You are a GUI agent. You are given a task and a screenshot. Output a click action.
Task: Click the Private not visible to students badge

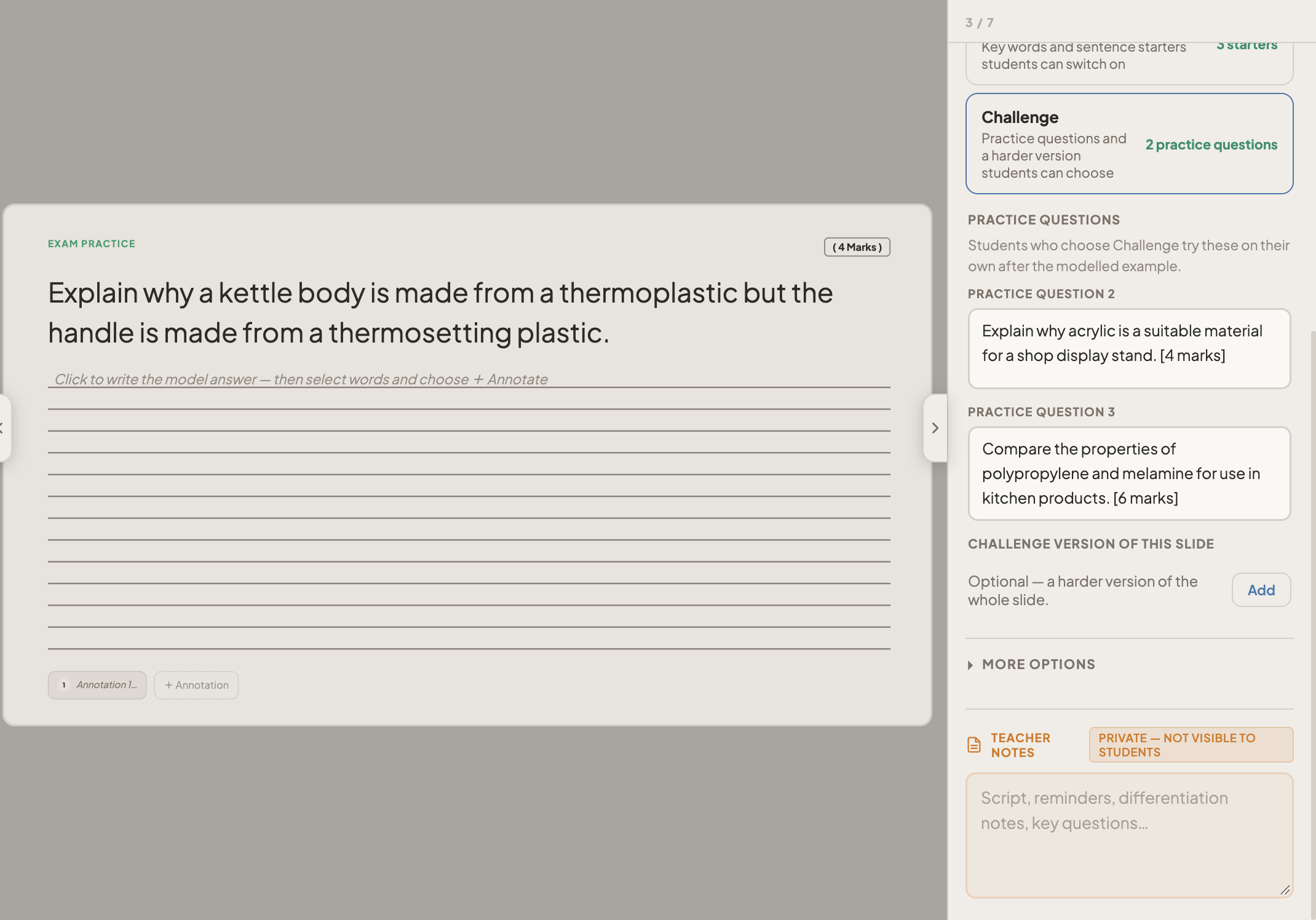pos(1191,745)
